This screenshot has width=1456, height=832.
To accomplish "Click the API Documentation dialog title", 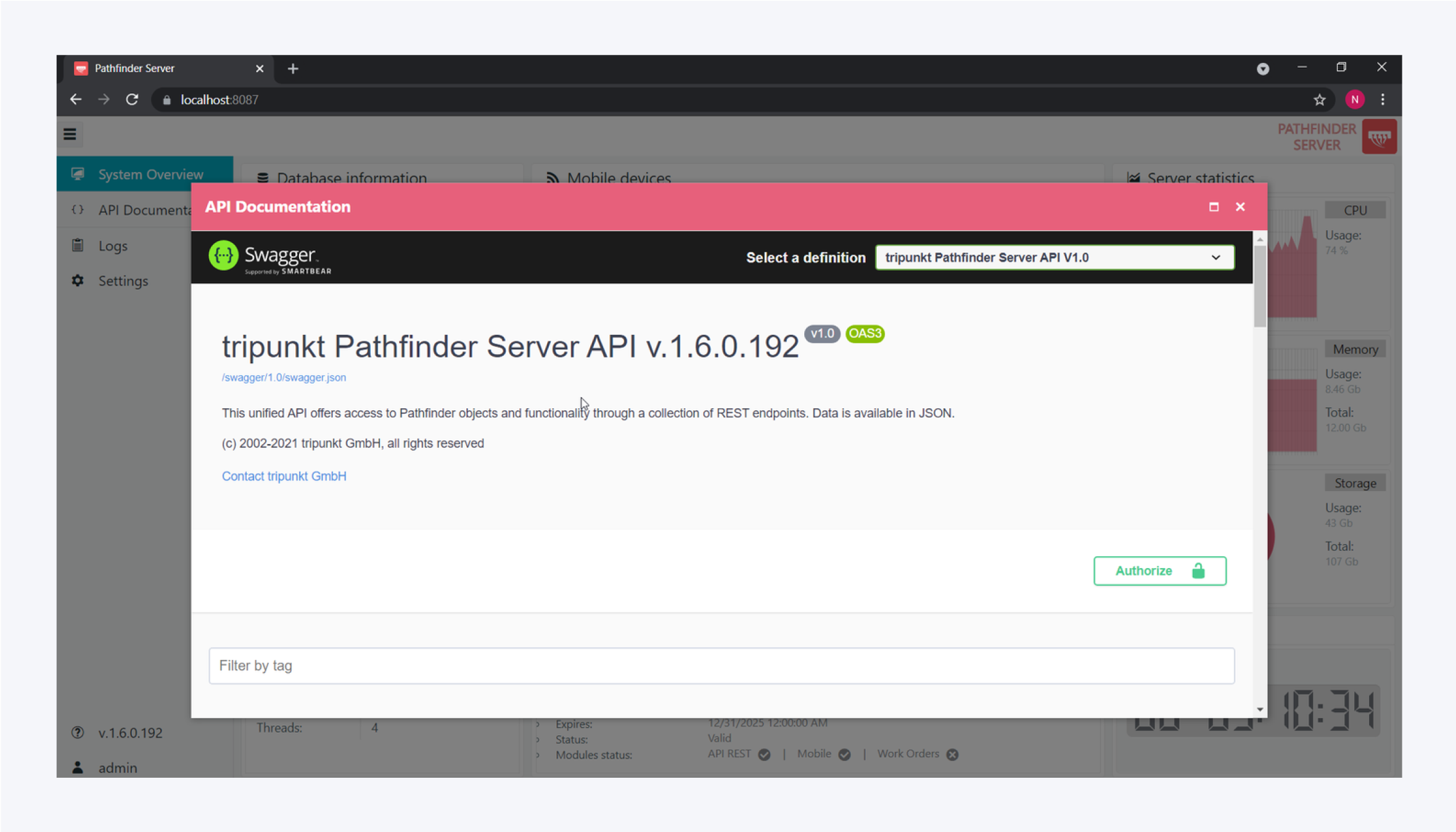I will [278, 207].
